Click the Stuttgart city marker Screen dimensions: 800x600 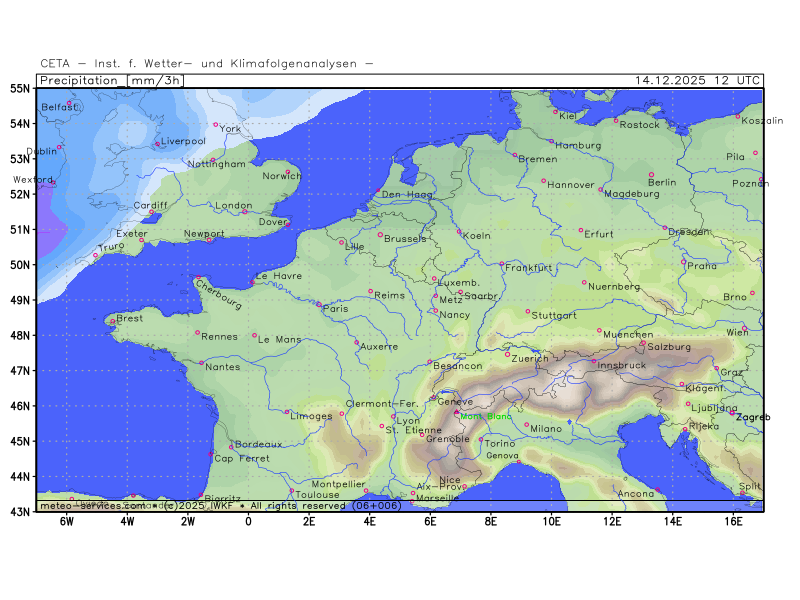527,311
